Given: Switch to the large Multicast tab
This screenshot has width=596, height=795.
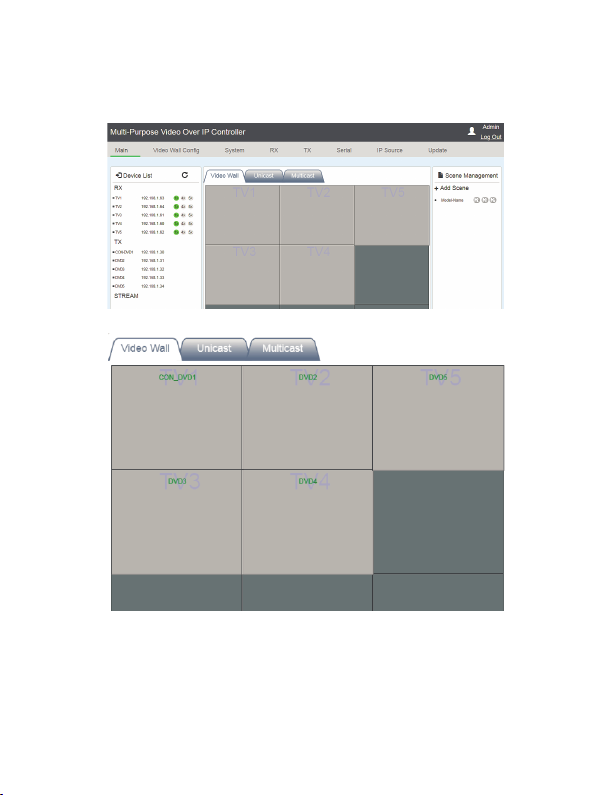Looking at the screenshot, I should click(x=282, y=349).
